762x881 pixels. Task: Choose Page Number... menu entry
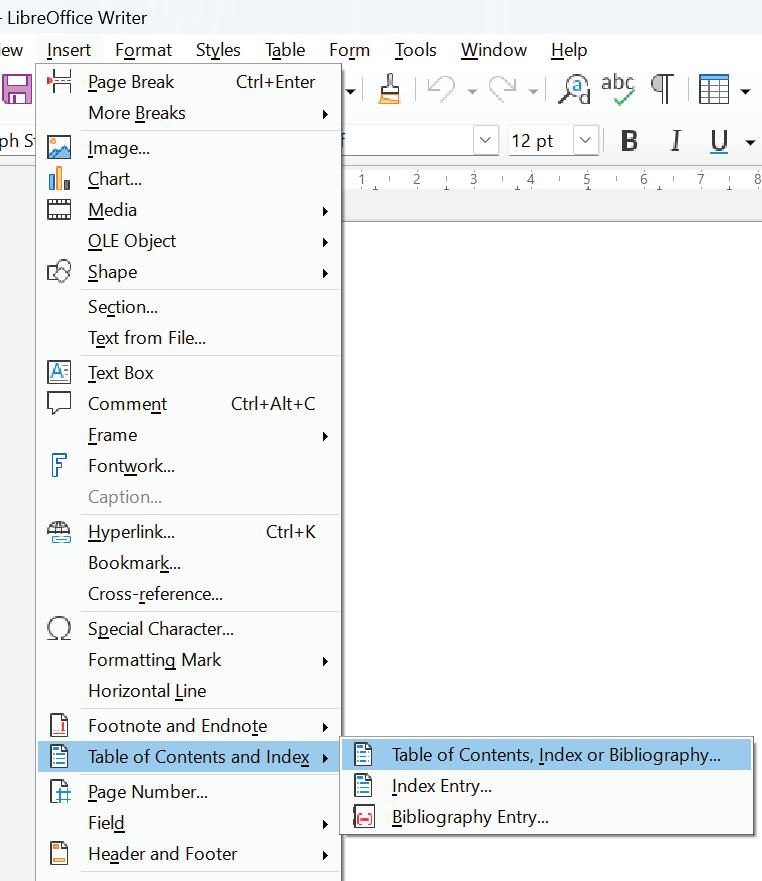[x=189, y=792]
